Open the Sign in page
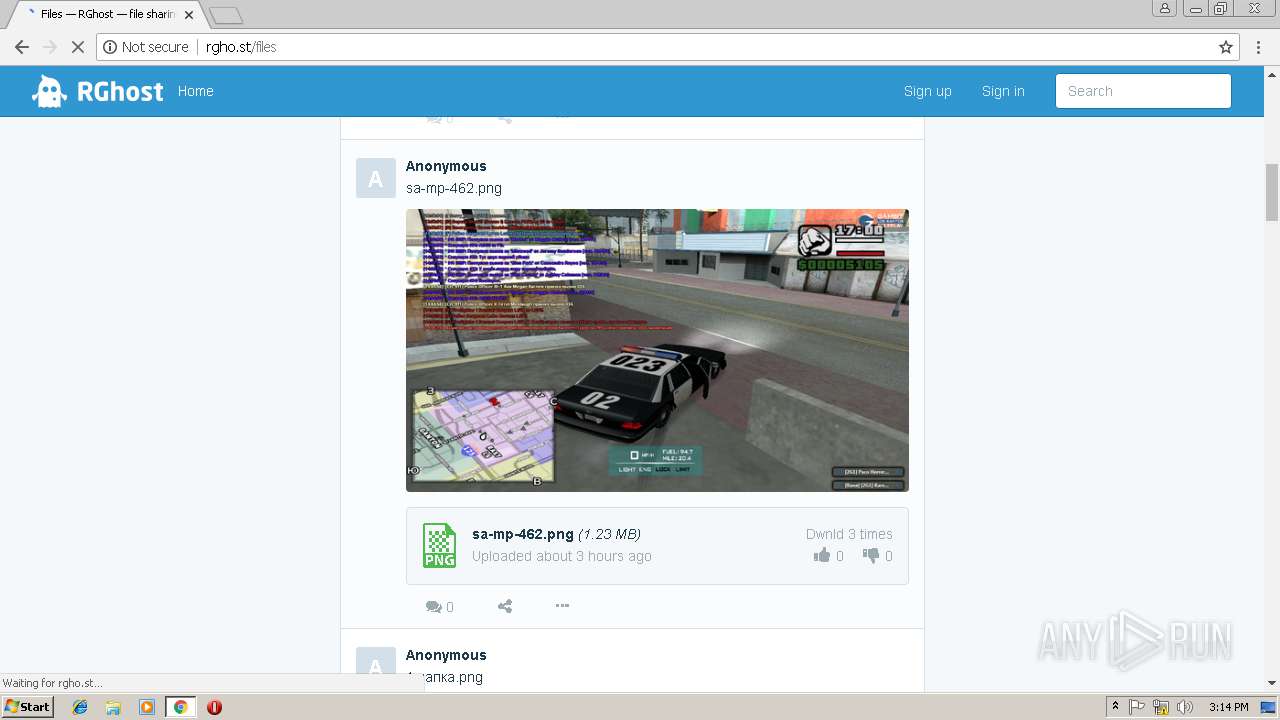The height and width of the screenshot is (720, 1280). coord(1003,91)
